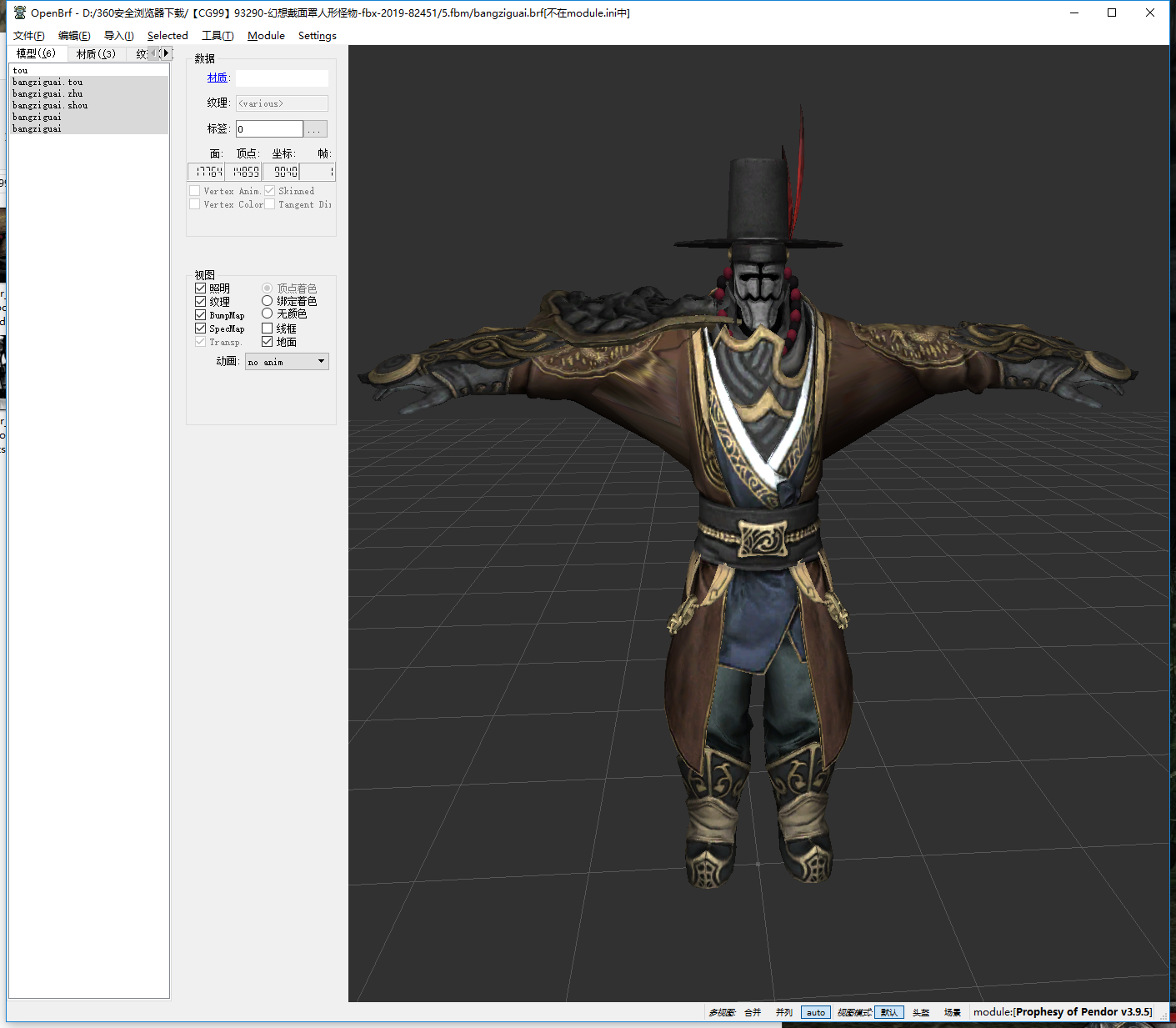1176x1028 pixels.
Task: Open the Module menu
Action: tap(266, 36)
